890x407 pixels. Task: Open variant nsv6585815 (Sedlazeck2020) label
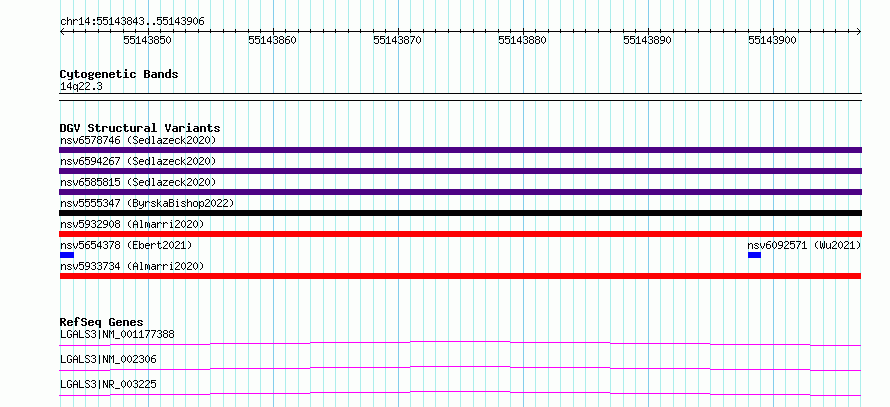pyautogui.click(x=138, y=182)
